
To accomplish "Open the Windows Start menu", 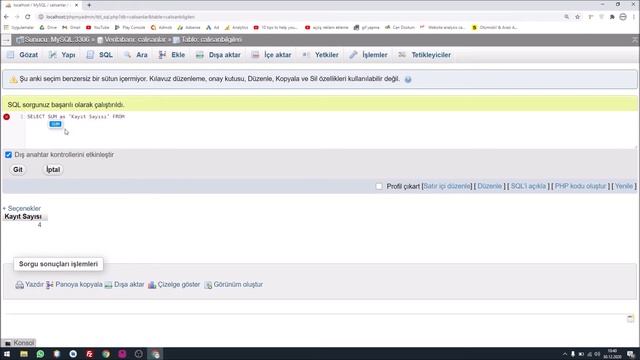I will pos(7,354).
